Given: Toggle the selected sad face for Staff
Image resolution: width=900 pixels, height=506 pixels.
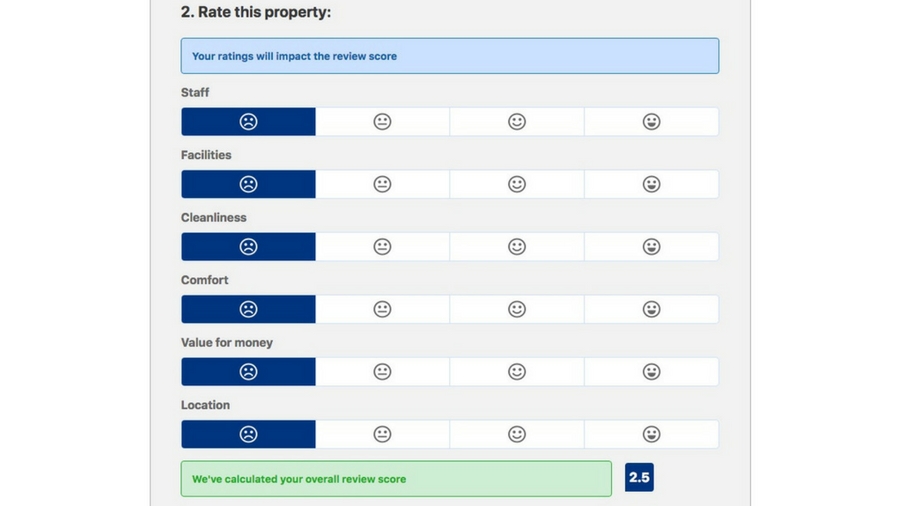Looking at the screenshot, I should click(x=248, y=122).
